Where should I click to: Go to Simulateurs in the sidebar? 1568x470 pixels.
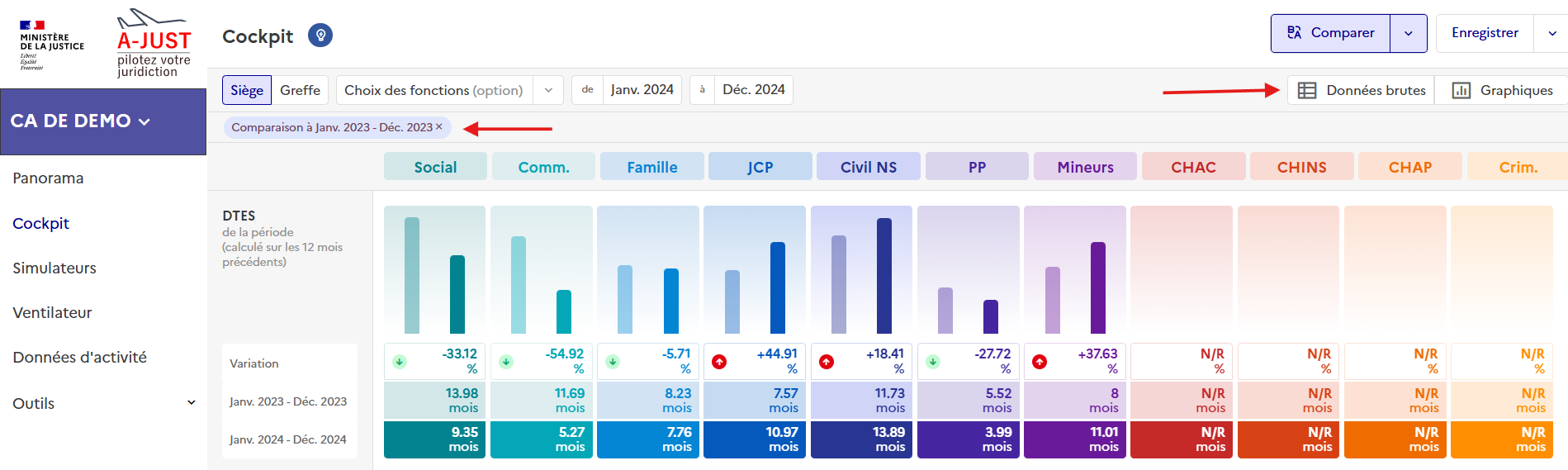54,268
